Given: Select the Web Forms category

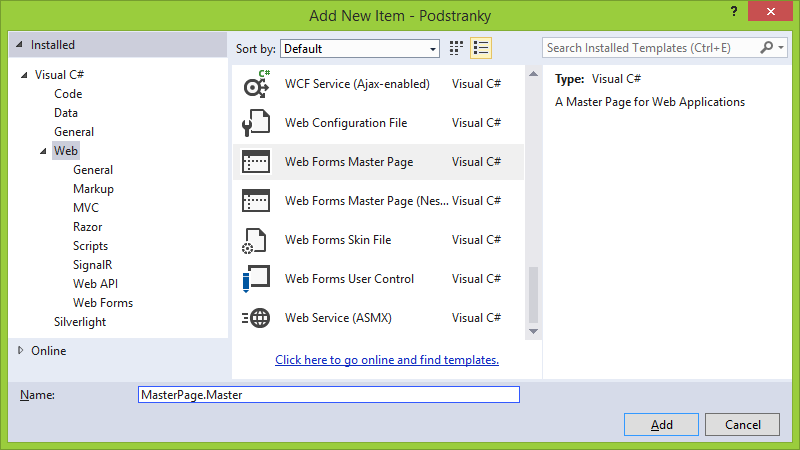Looking at the screenshot, I should tap(103, 303).
